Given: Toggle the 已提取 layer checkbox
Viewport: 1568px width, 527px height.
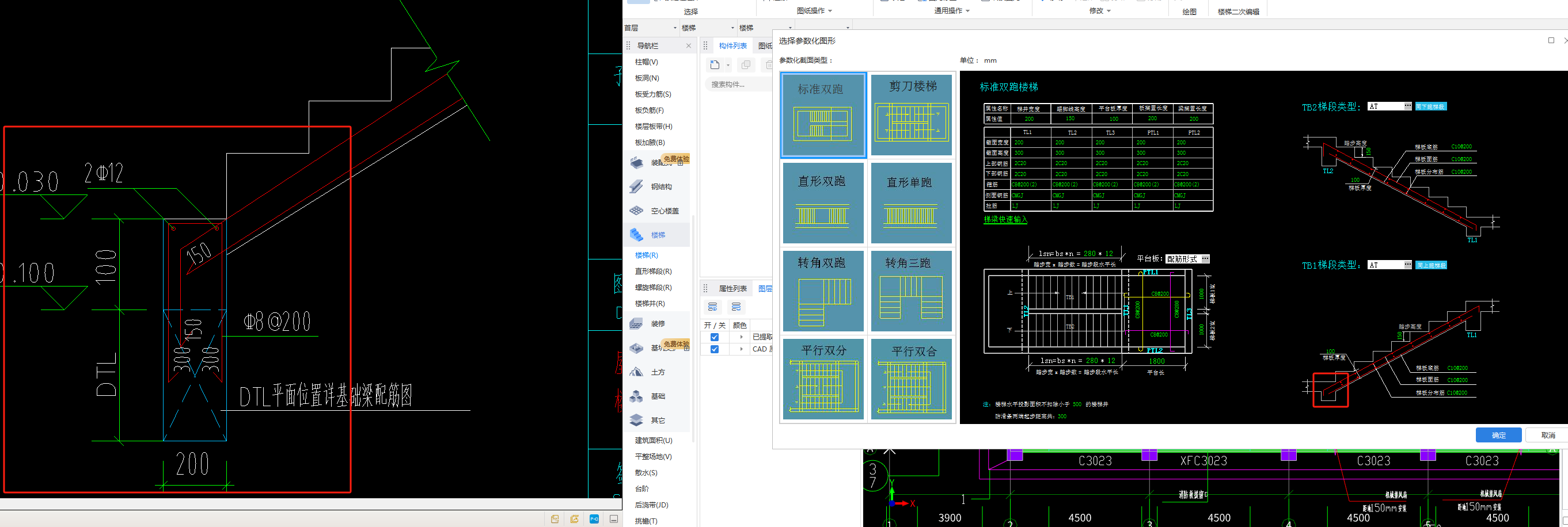Looking at the screenshot, I should [715, 337].
